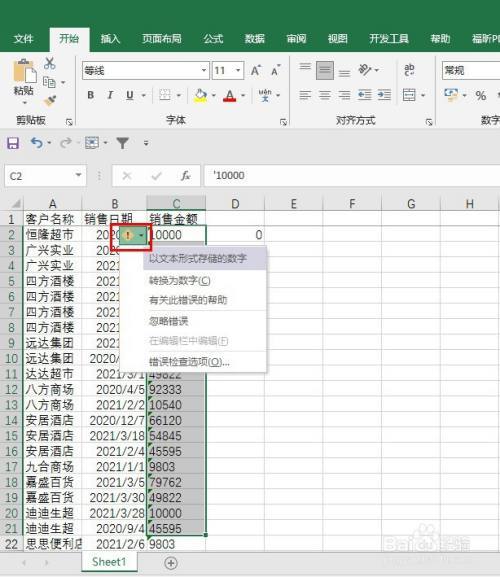Screen dimensions: 500x577
Task: Switch to the 数据 tab
Action: [255, 39]
